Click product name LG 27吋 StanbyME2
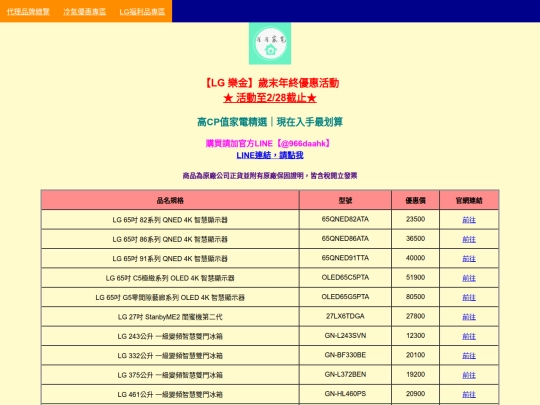540x405 pixels. pyautogui.click(x=170, y=317)
